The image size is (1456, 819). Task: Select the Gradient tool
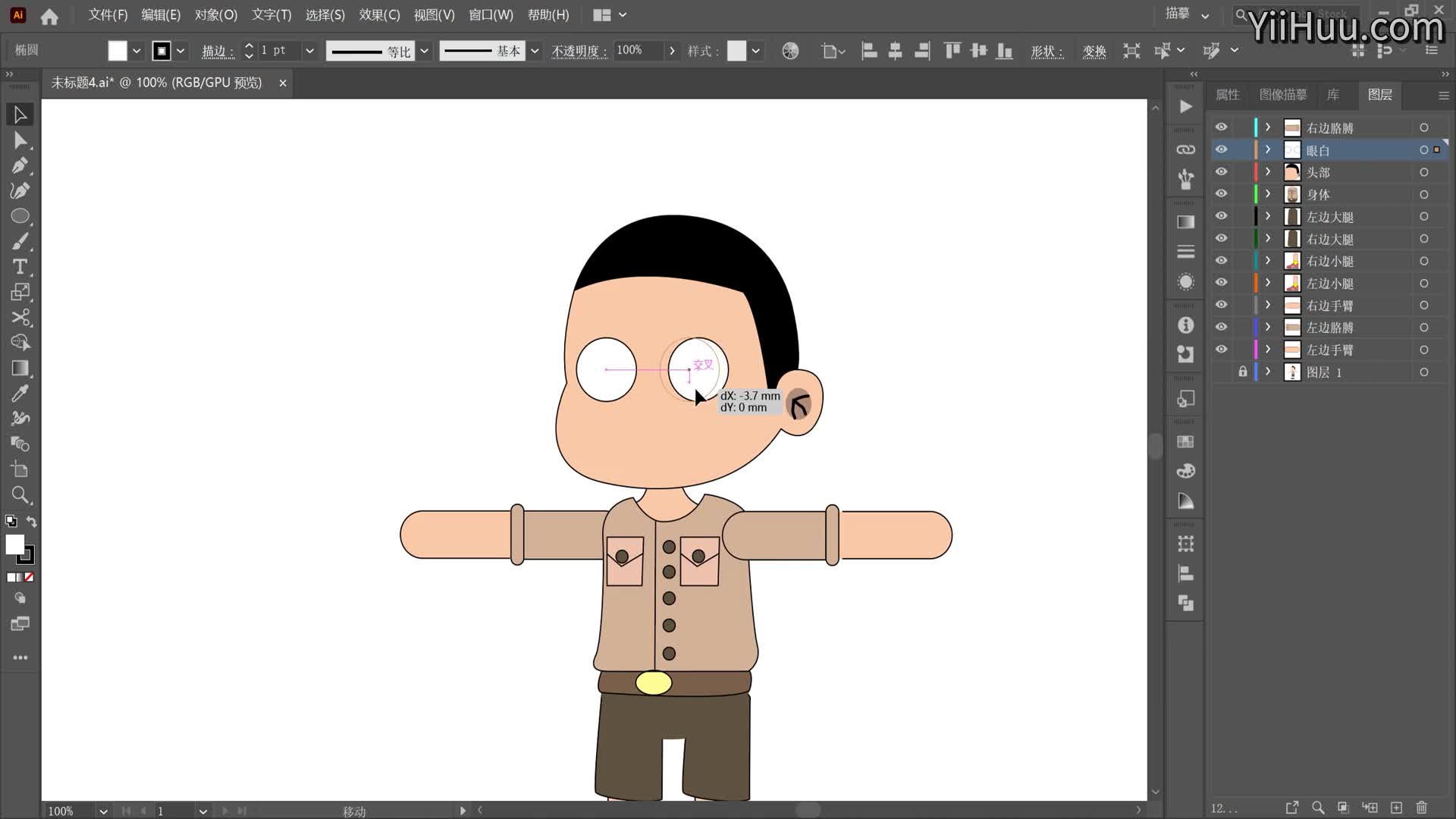[x=20, y=368]
